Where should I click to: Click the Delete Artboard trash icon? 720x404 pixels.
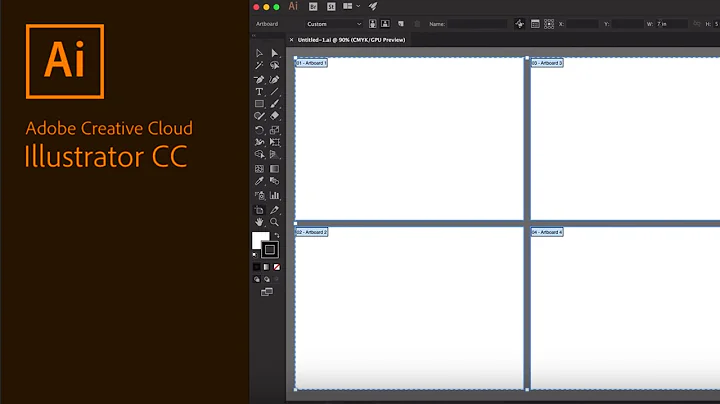(417, 24)
